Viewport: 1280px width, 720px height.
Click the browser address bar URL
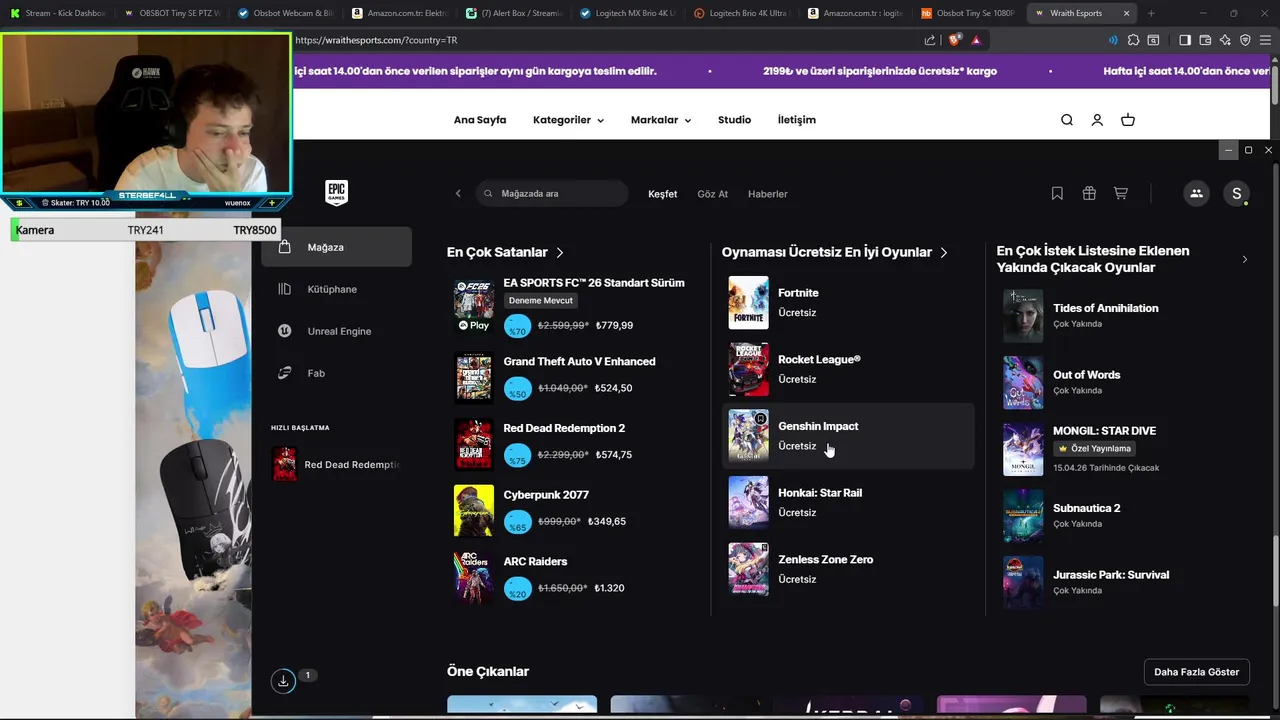pos(376,40)
